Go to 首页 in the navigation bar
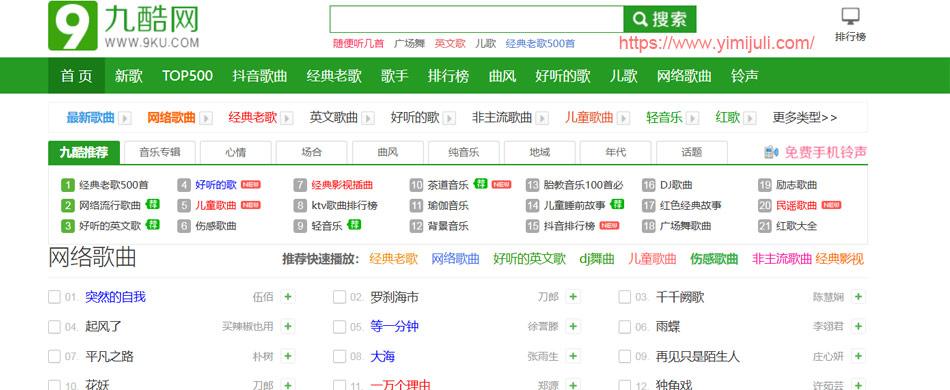 pos(76,76)
